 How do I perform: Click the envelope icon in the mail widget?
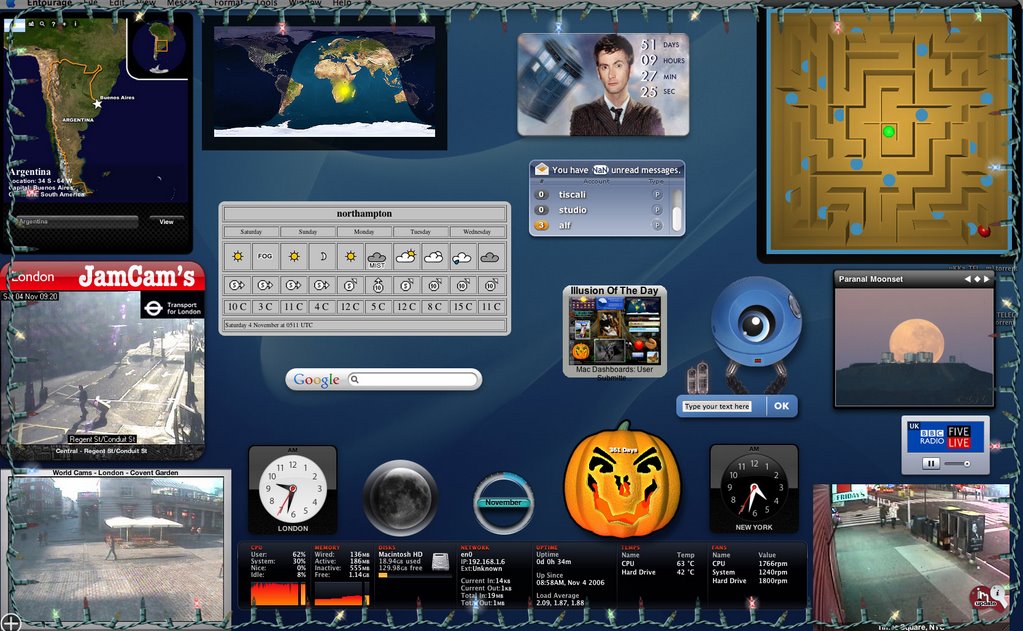pyautogui.click(x=542, y=170)
